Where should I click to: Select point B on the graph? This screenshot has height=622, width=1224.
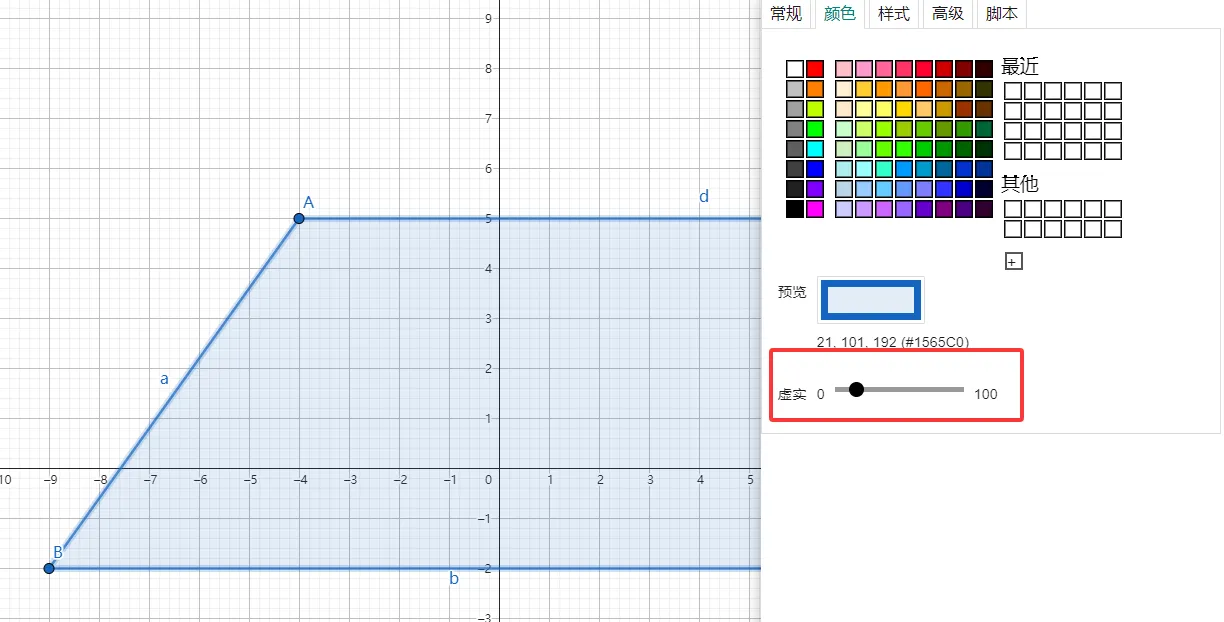click(49, 568)
